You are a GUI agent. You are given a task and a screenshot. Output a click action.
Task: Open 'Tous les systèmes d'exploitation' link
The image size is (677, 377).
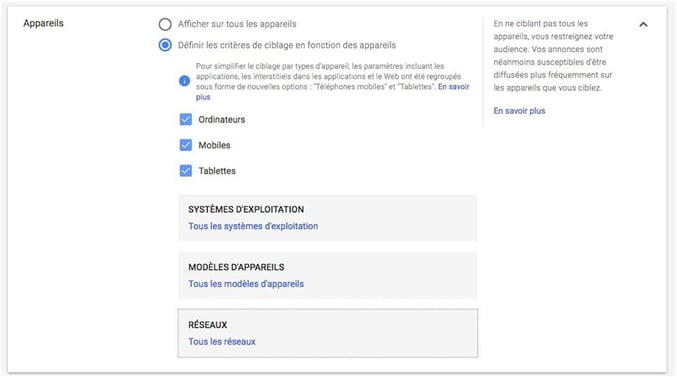point(253,226)
